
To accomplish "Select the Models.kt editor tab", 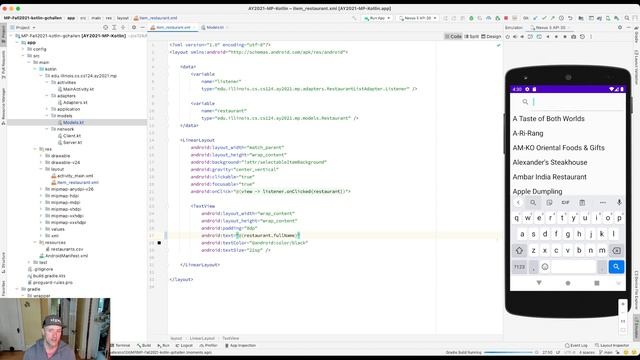I will [x=215, y=27].
